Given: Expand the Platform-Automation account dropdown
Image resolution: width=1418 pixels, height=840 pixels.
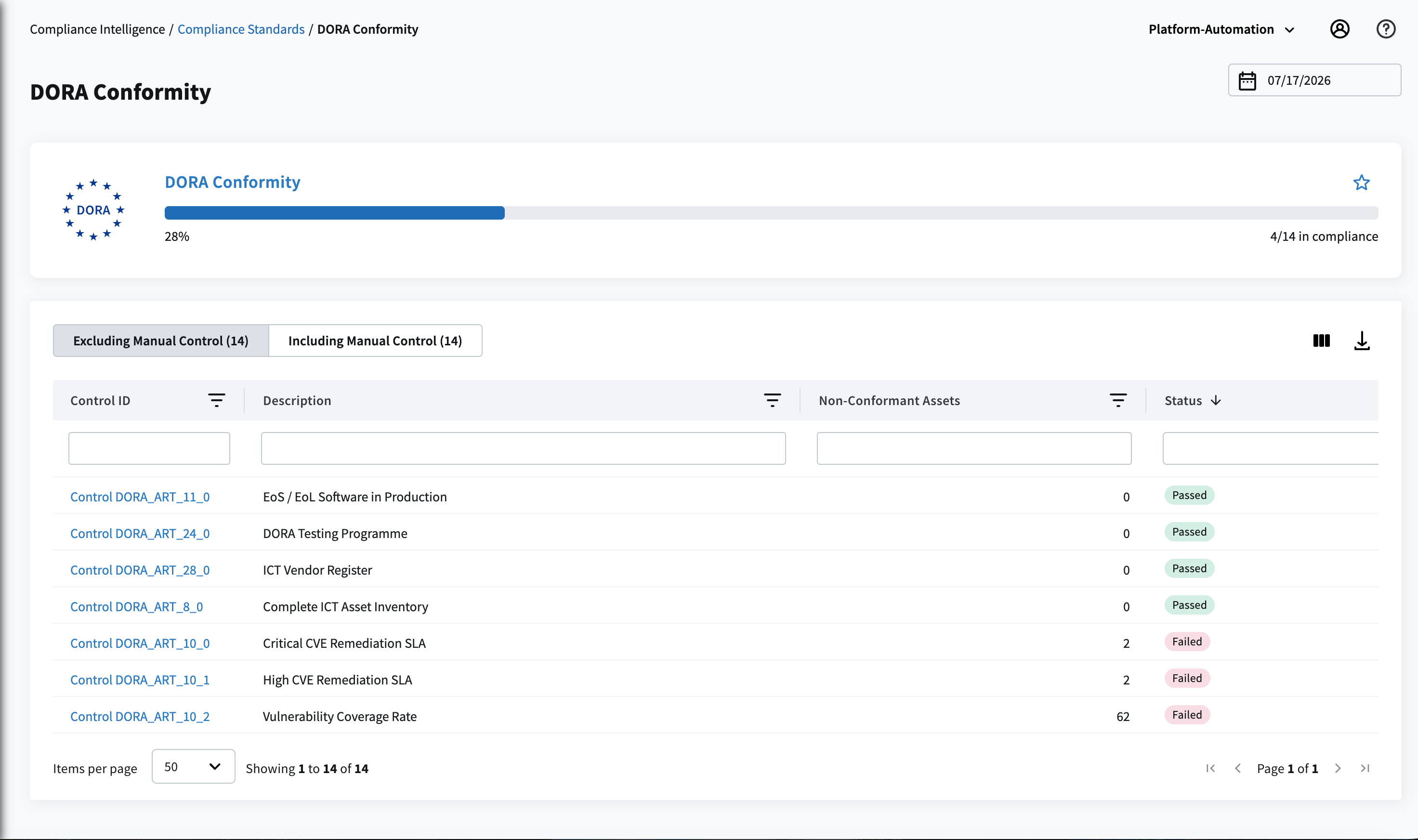Looking at the screenshot, I should pos(1221,29).
